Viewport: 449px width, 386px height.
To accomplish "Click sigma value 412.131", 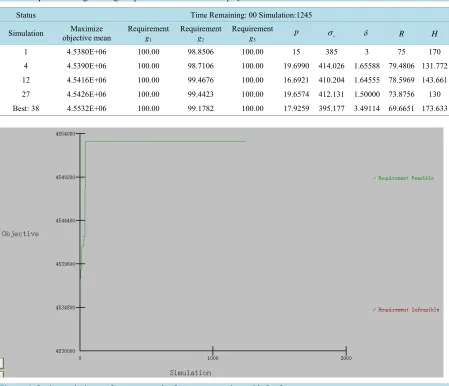I will pos(331,94).
